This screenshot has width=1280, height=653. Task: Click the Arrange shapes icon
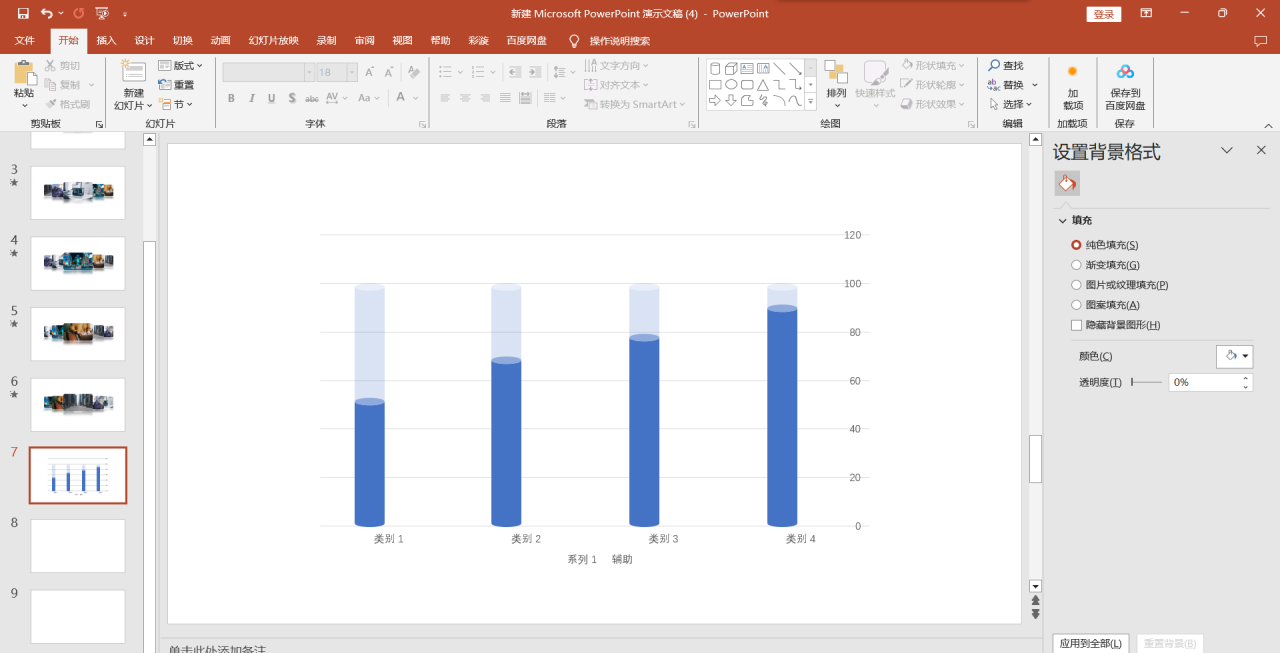point(836,78)
